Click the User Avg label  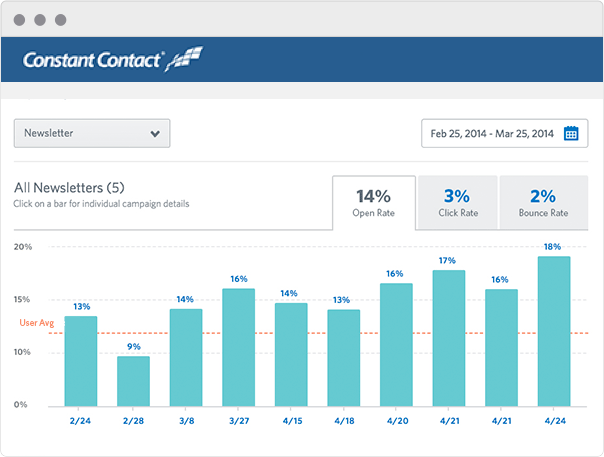(x=37, y=323)
